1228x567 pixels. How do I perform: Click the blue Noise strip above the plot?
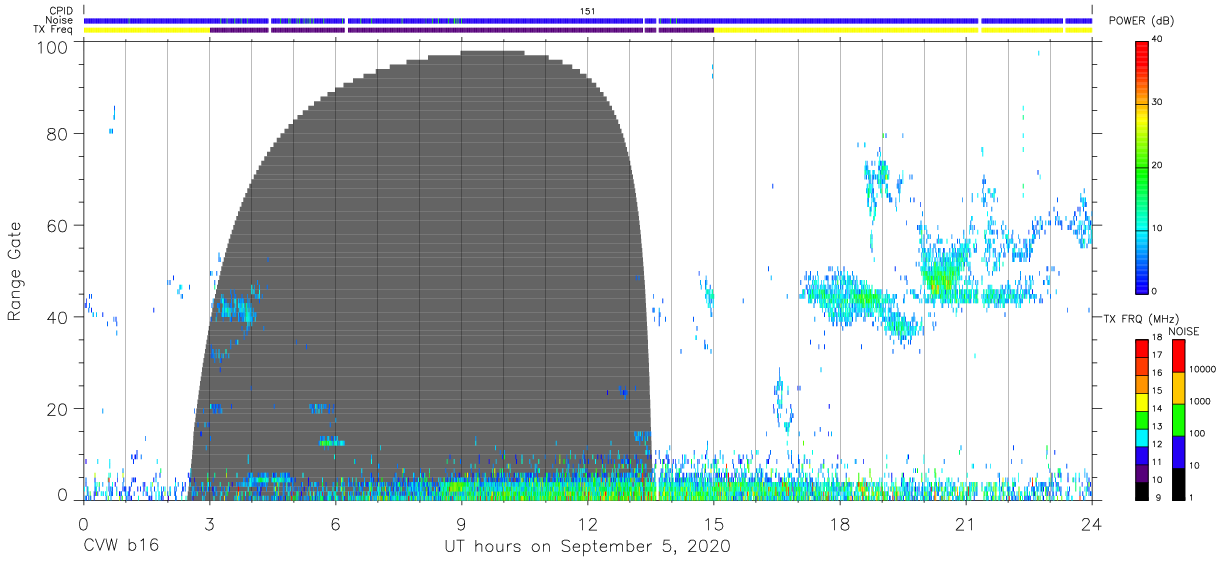coord(587,21)
